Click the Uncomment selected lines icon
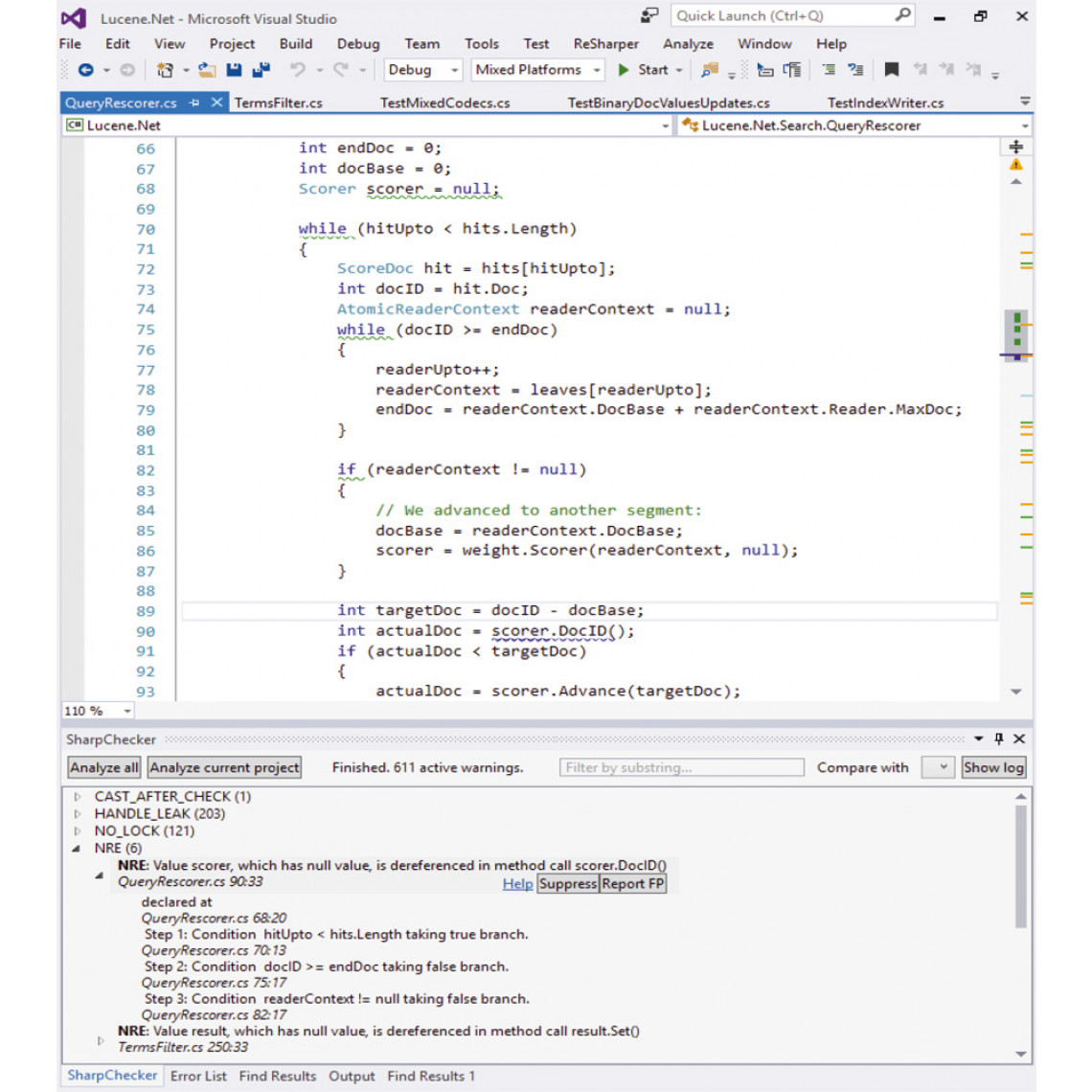This screenshot has height=1092, width=1092. (x=855, y=70)
